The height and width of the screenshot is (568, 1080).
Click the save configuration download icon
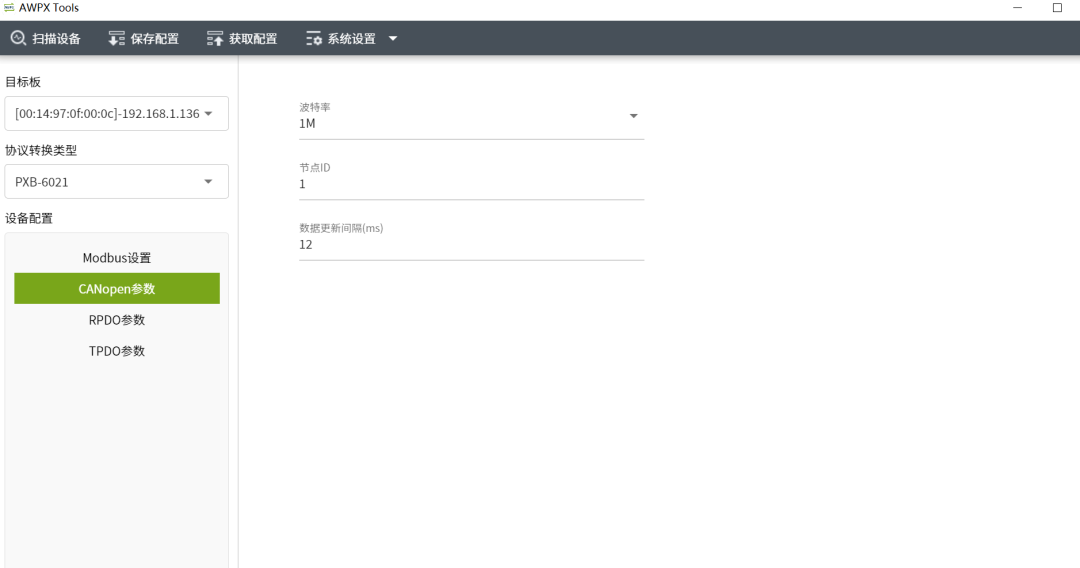click(116, 39)
